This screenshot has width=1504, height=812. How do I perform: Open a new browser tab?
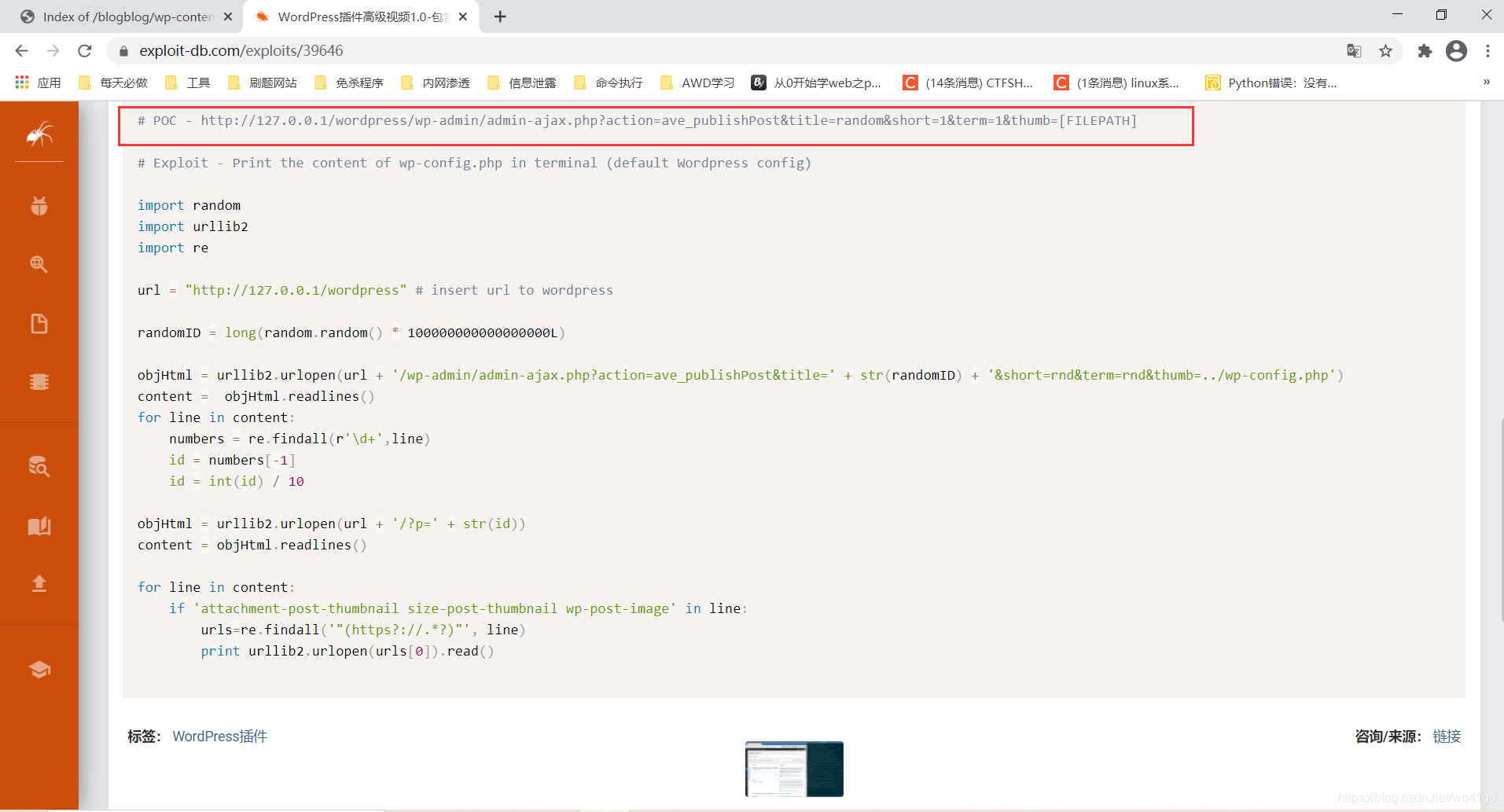[x=500, y=17]
